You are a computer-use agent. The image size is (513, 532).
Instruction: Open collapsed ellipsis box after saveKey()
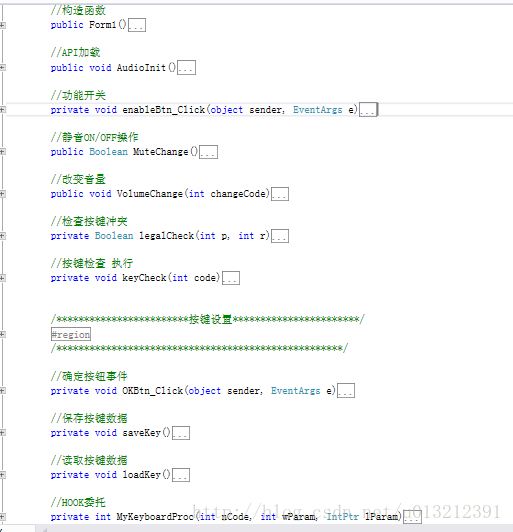[181, 433]
